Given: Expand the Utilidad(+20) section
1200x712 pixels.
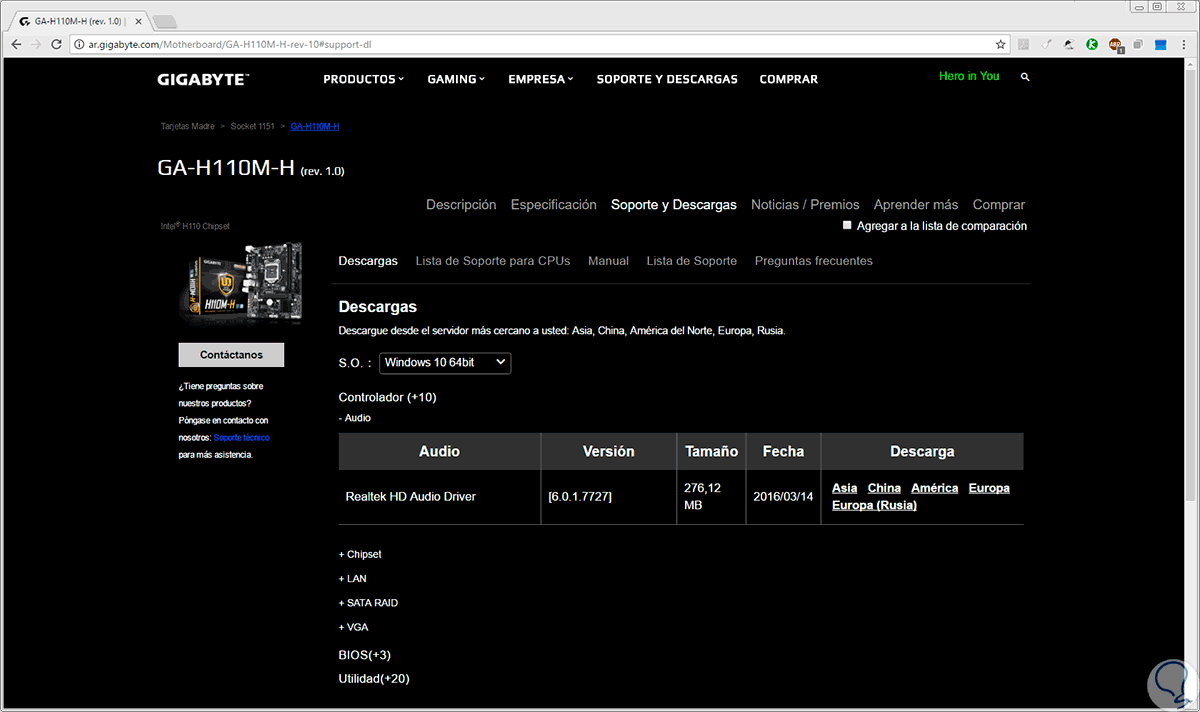Looking at the screenshot, I should click(374, 679).
